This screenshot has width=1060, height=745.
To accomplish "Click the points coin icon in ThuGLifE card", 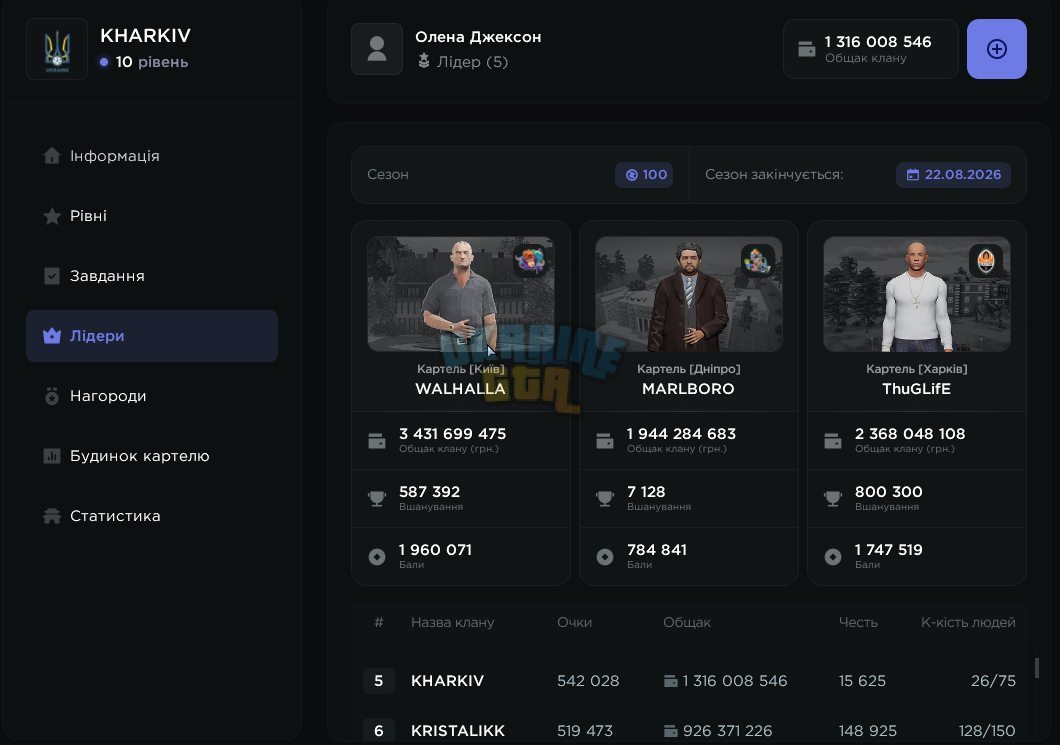I will pyautogui.click(x=833, y=556).
